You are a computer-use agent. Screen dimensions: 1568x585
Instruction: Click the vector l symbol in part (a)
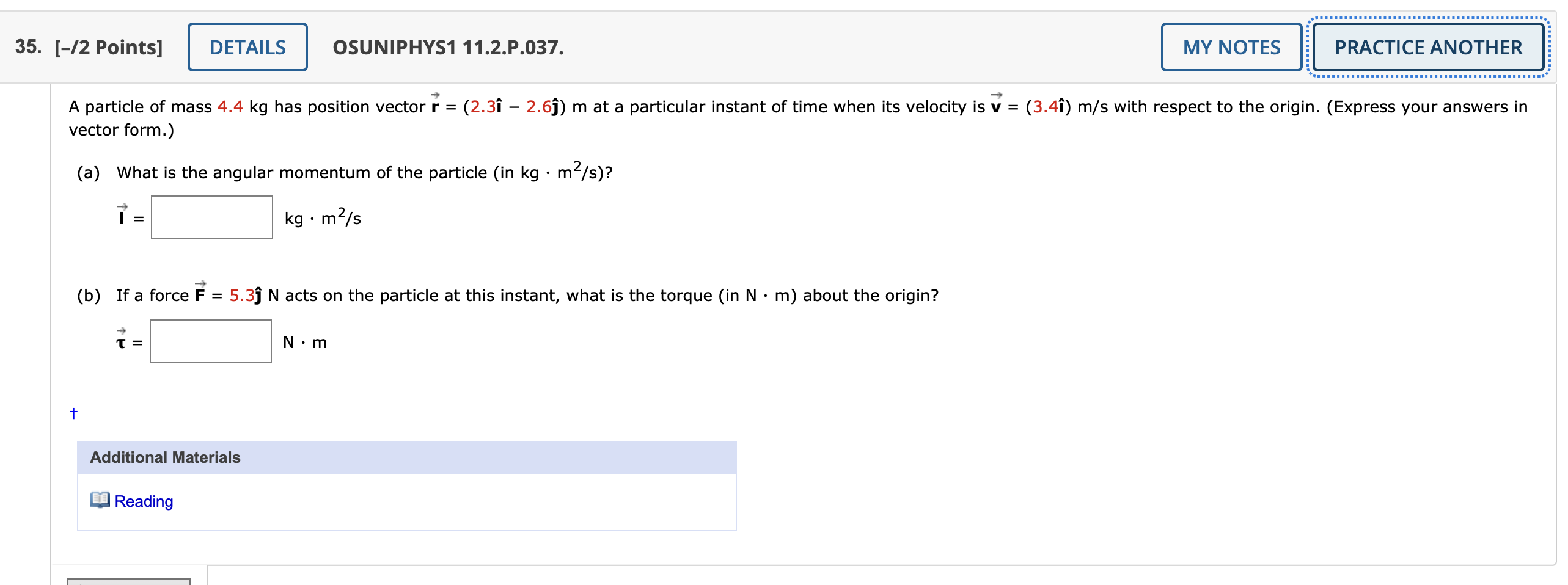click(x=122, y=218)
